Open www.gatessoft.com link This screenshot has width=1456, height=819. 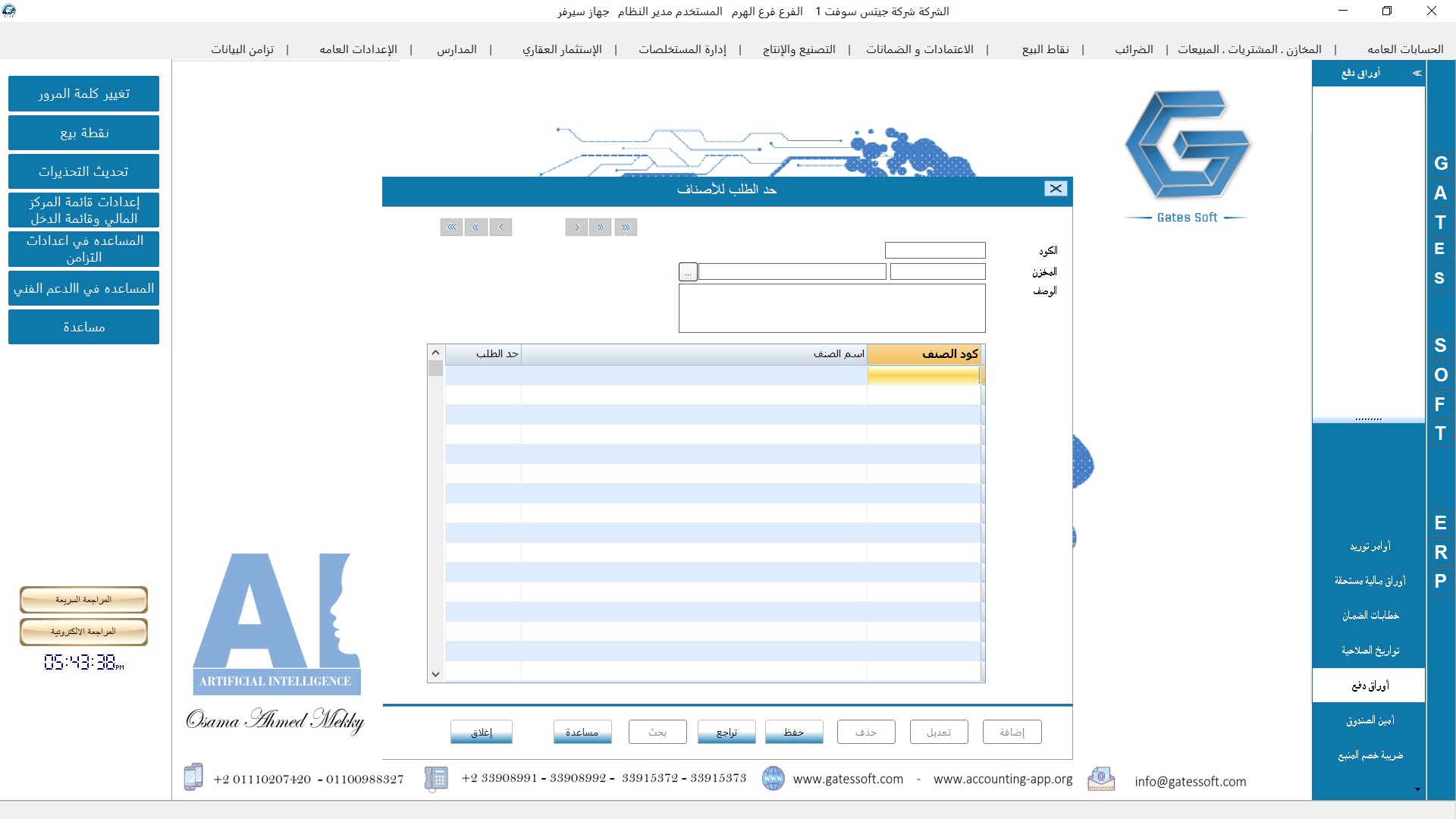(848, 779)
